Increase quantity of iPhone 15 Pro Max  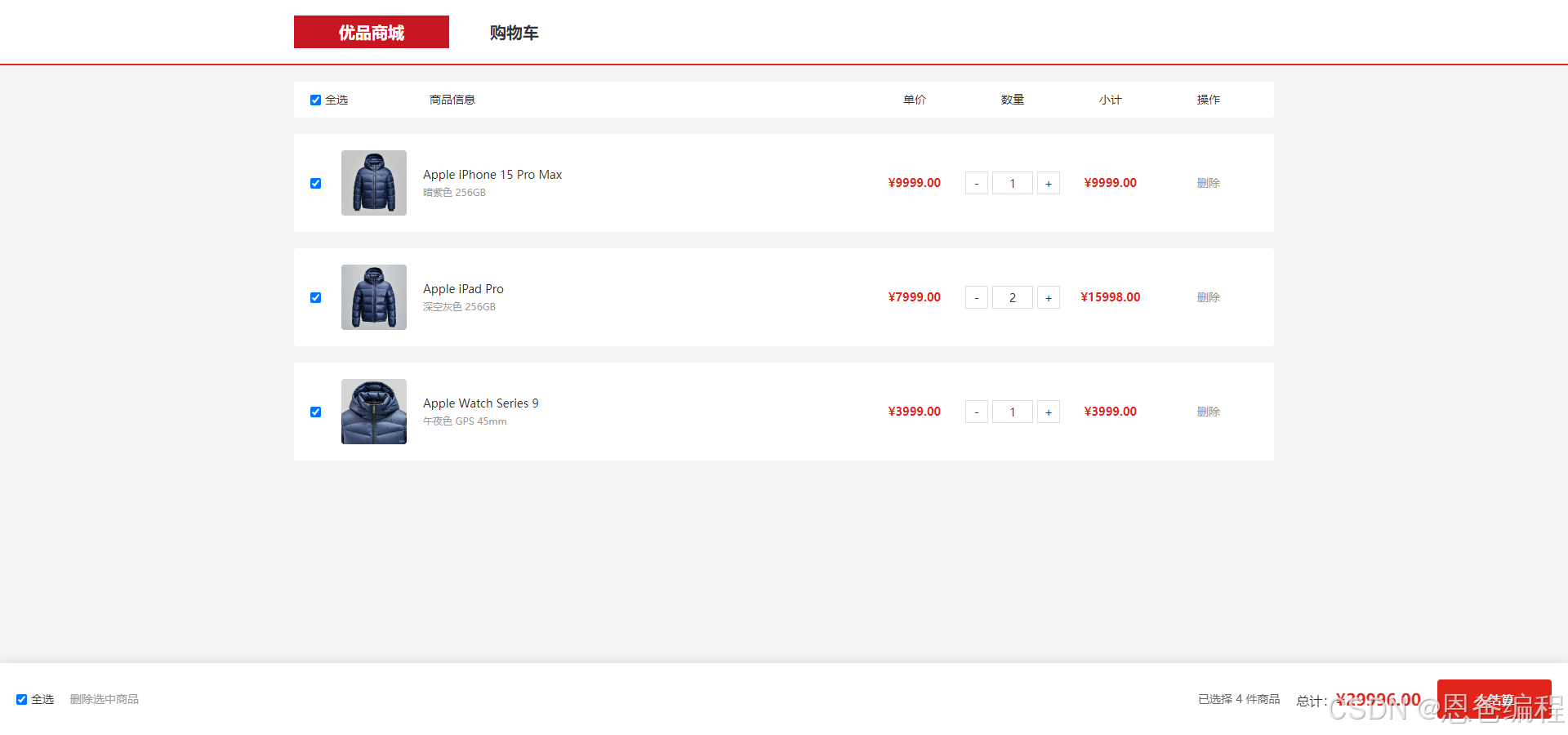pyautogui.click(x=1049, y=183)
